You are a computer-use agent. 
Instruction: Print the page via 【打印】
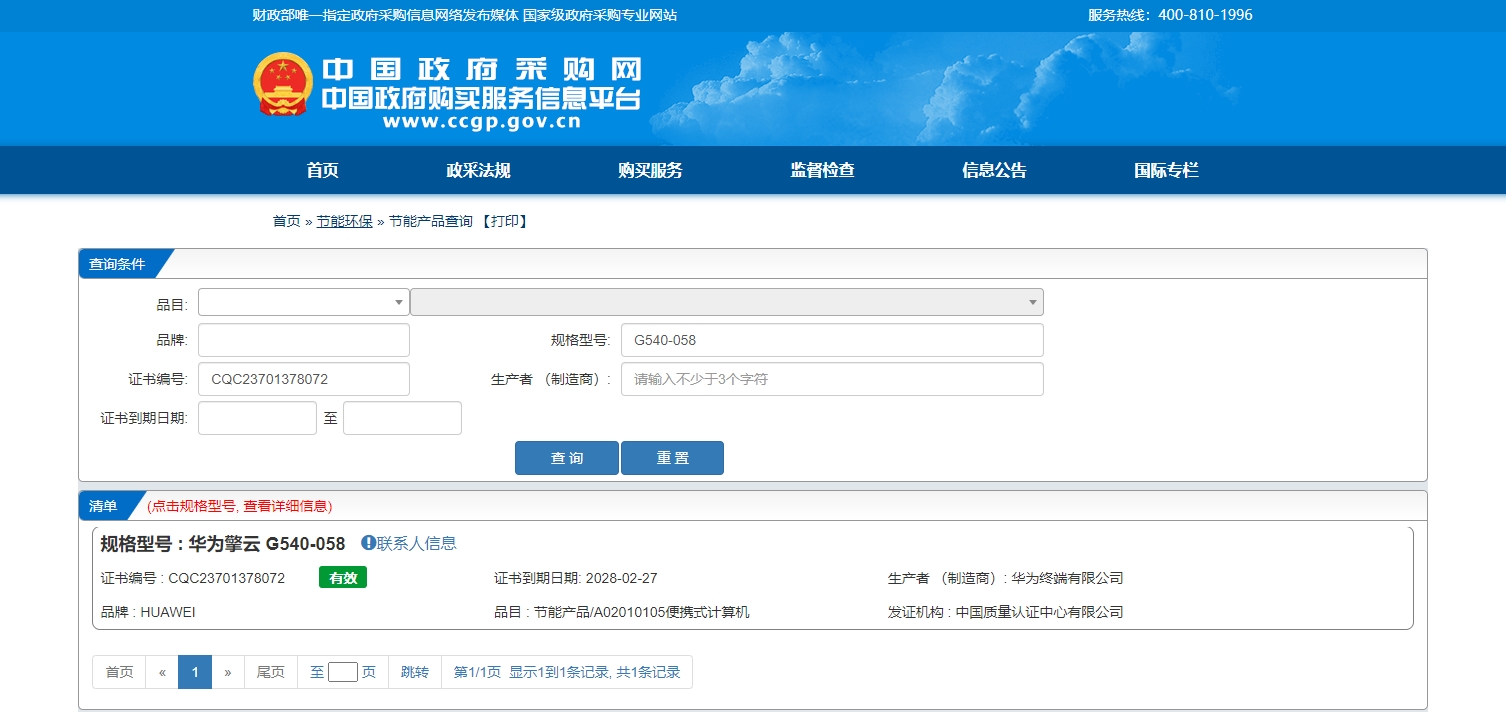(x=504, y=221)
